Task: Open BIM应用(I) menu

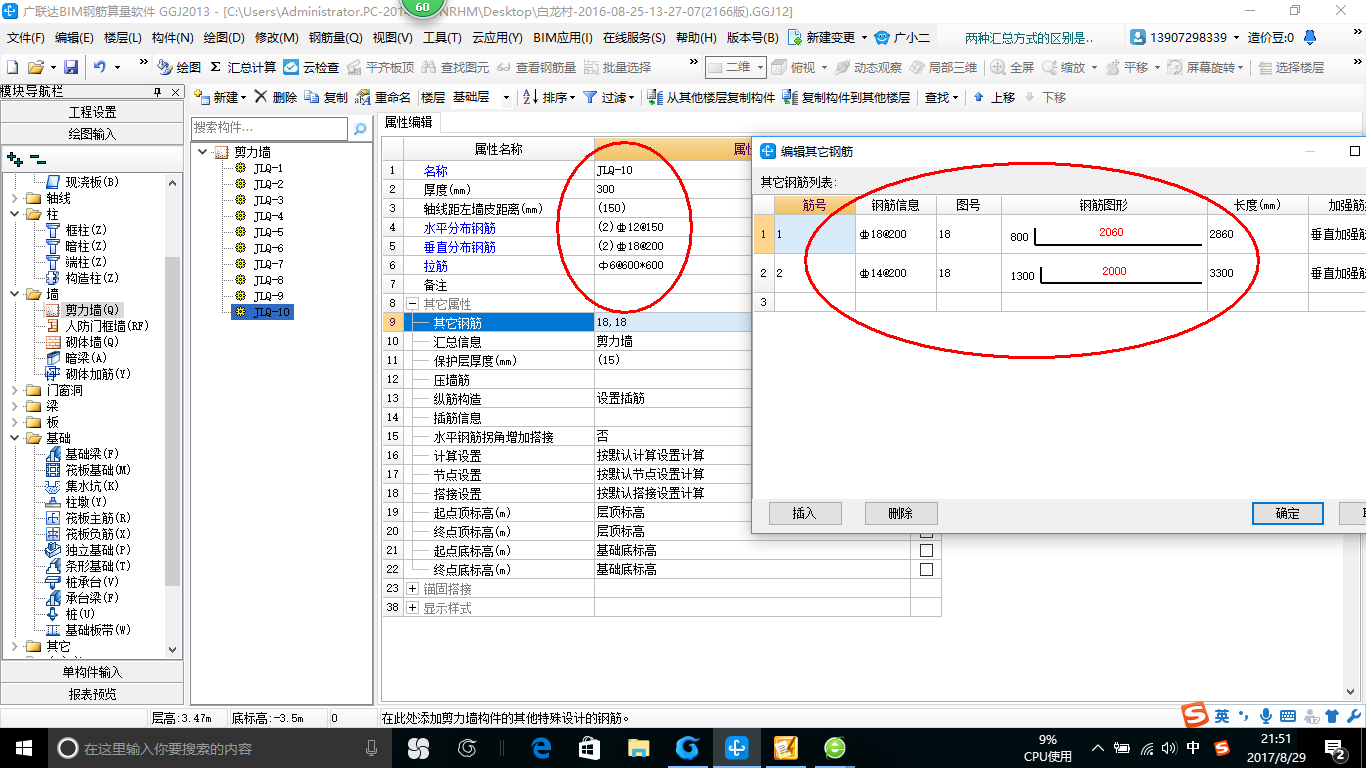Action: point(562,37)
